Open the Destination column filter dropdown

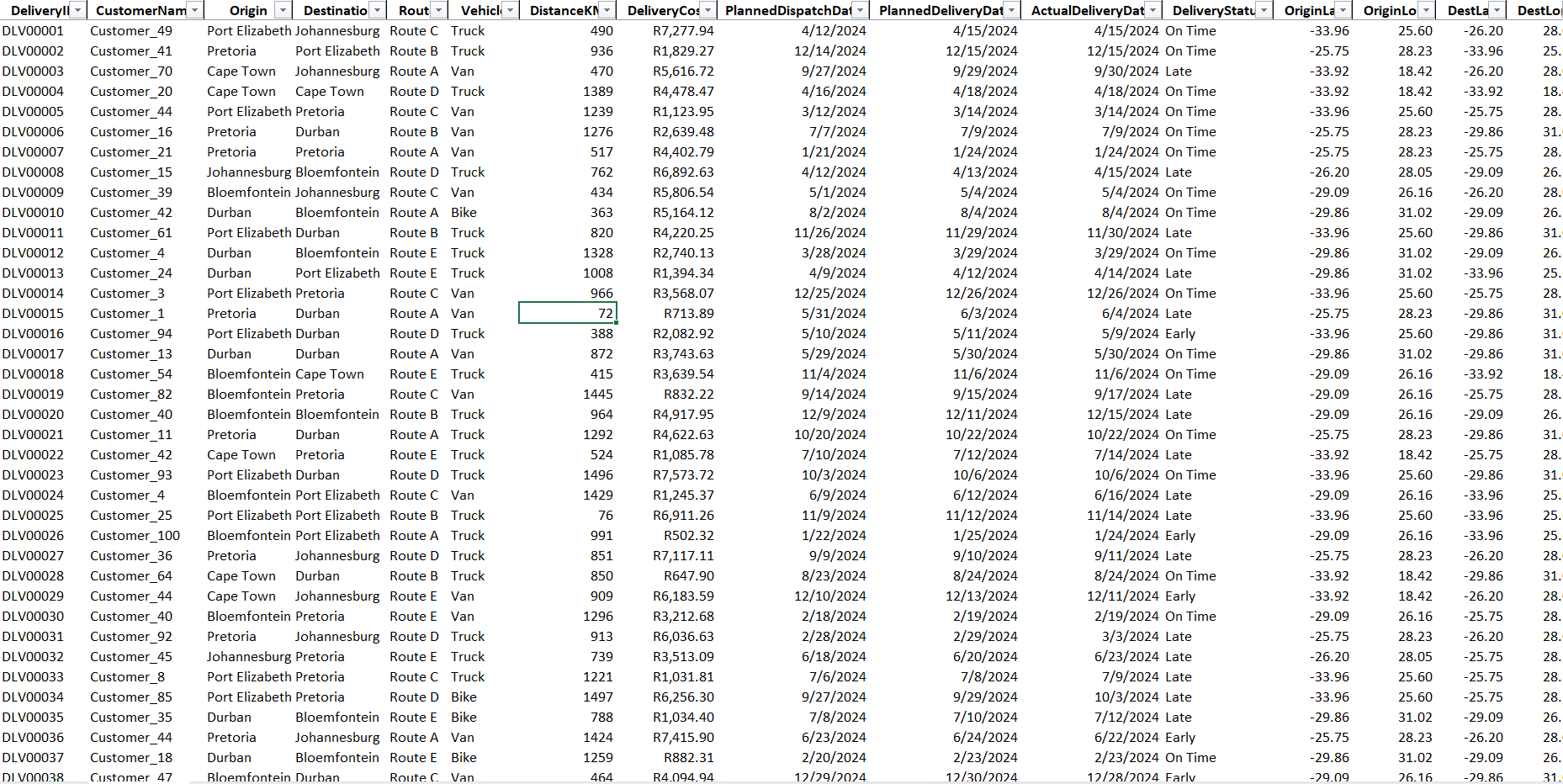(x=377, y=10)
